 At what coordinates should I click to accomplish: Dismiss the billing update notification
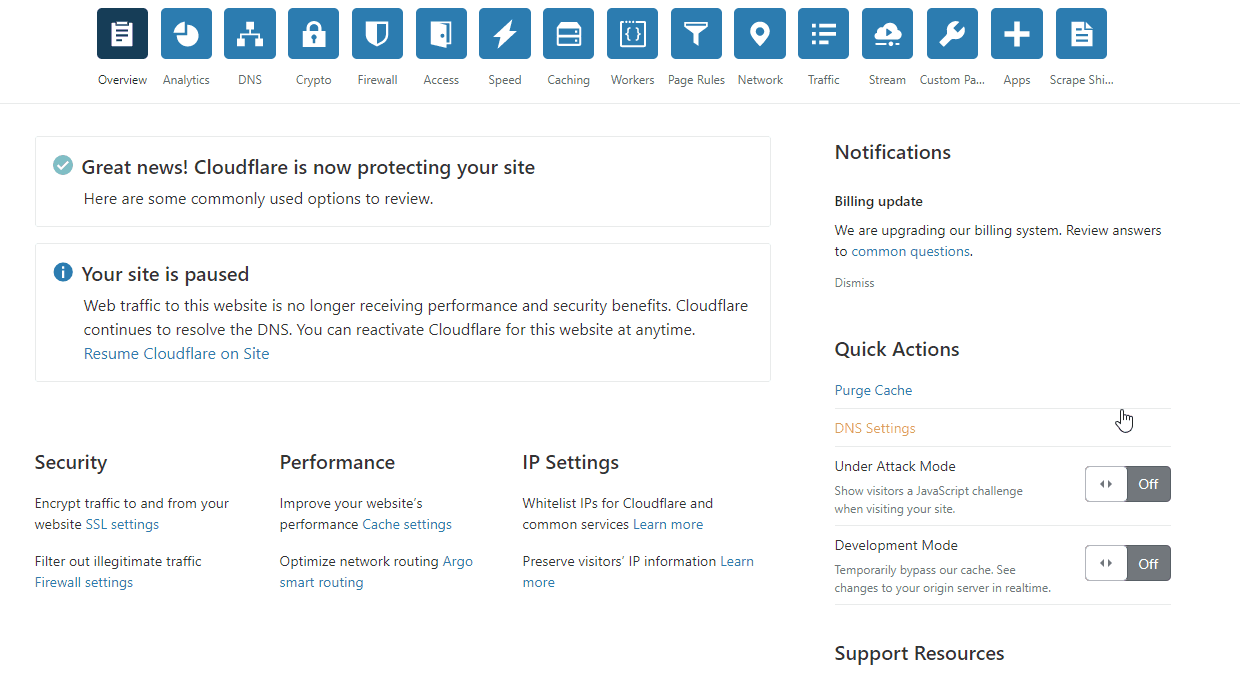854,283
